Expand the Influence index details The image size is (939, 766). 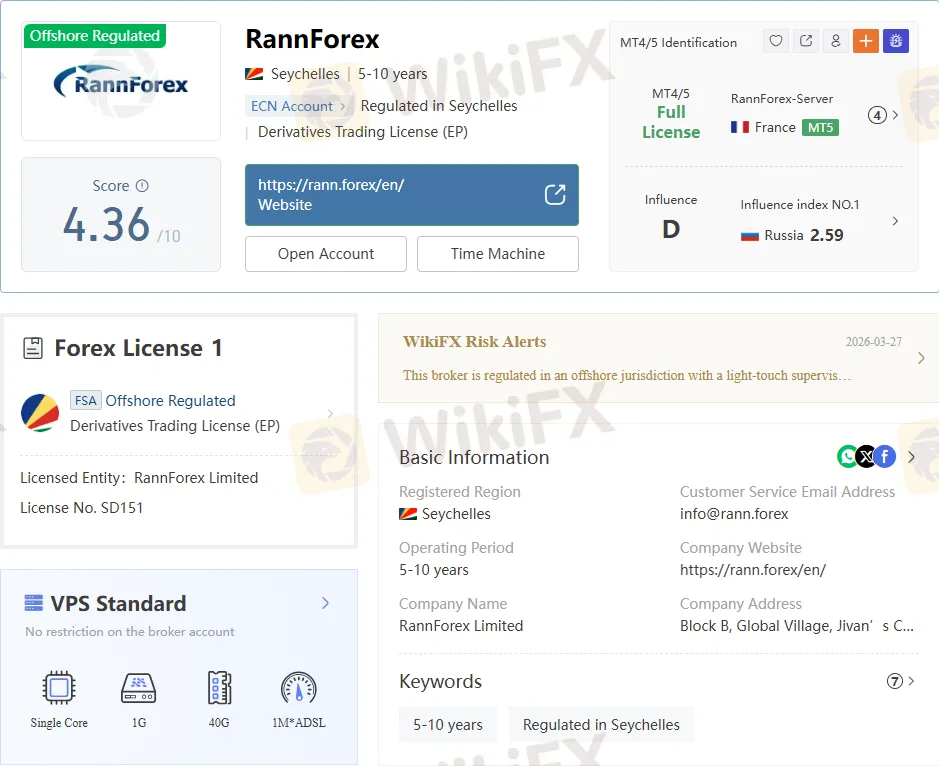point(894,221)
